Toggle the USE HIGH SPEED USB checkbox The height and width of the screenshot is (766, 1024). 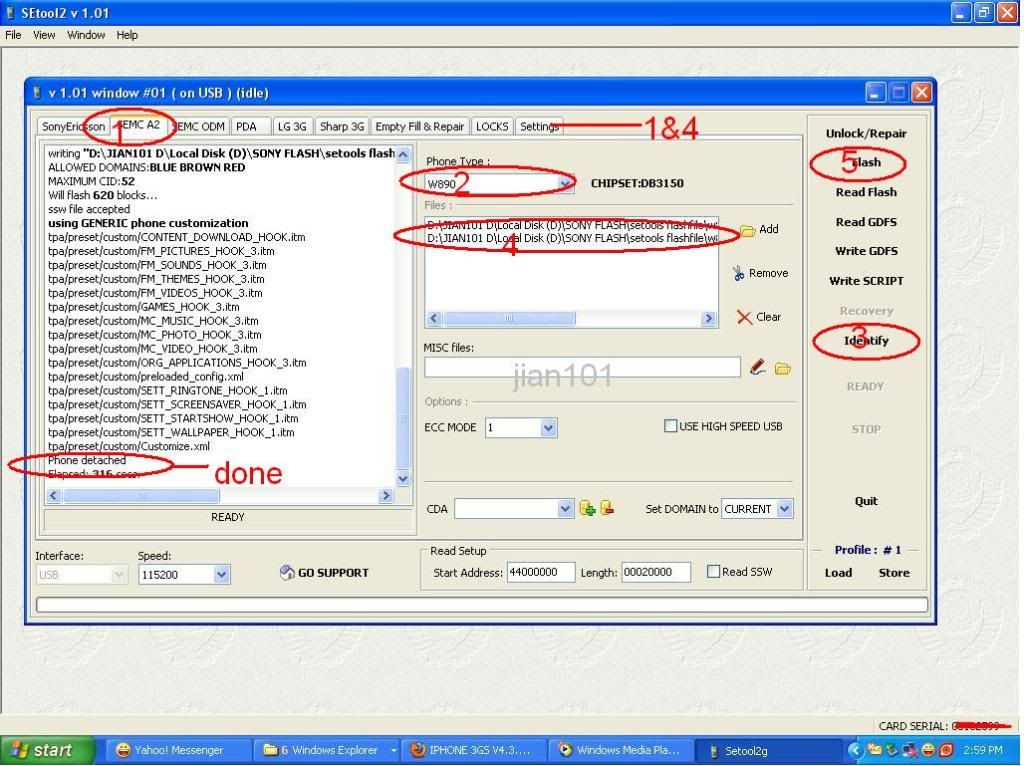coord(670,426)
